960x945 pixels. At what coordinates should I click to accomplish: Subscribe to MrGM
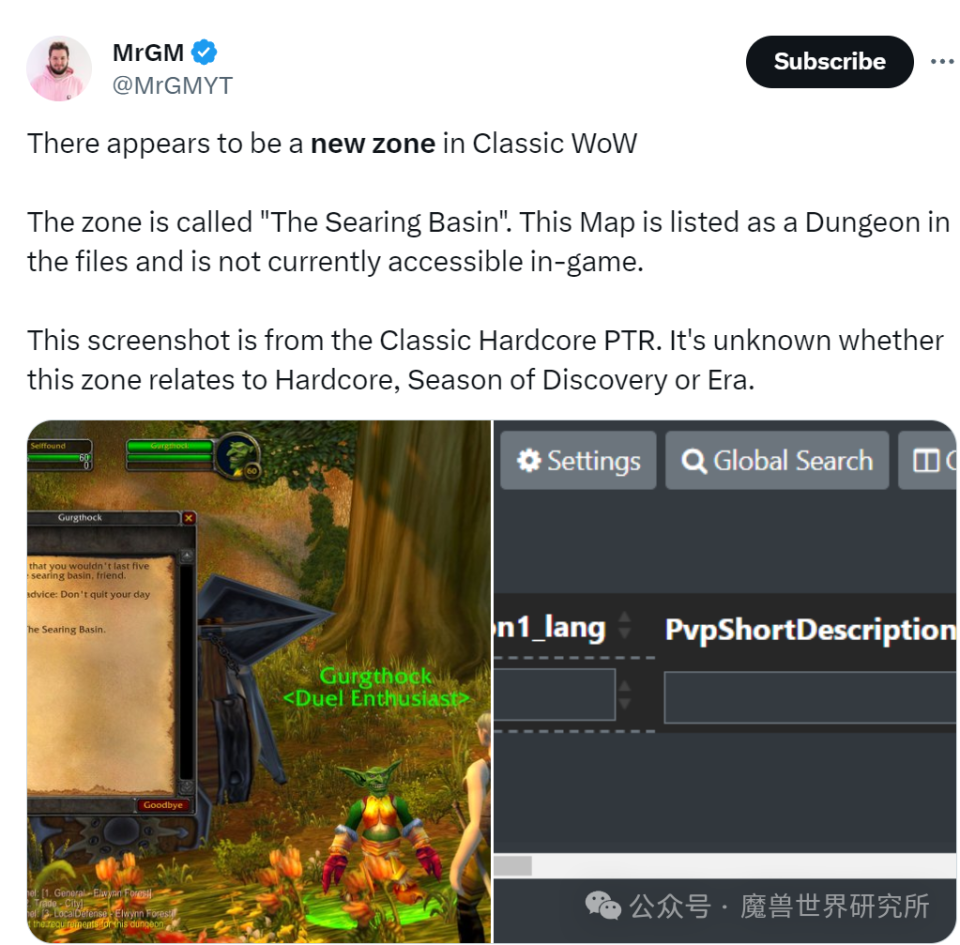click(829, 61)
